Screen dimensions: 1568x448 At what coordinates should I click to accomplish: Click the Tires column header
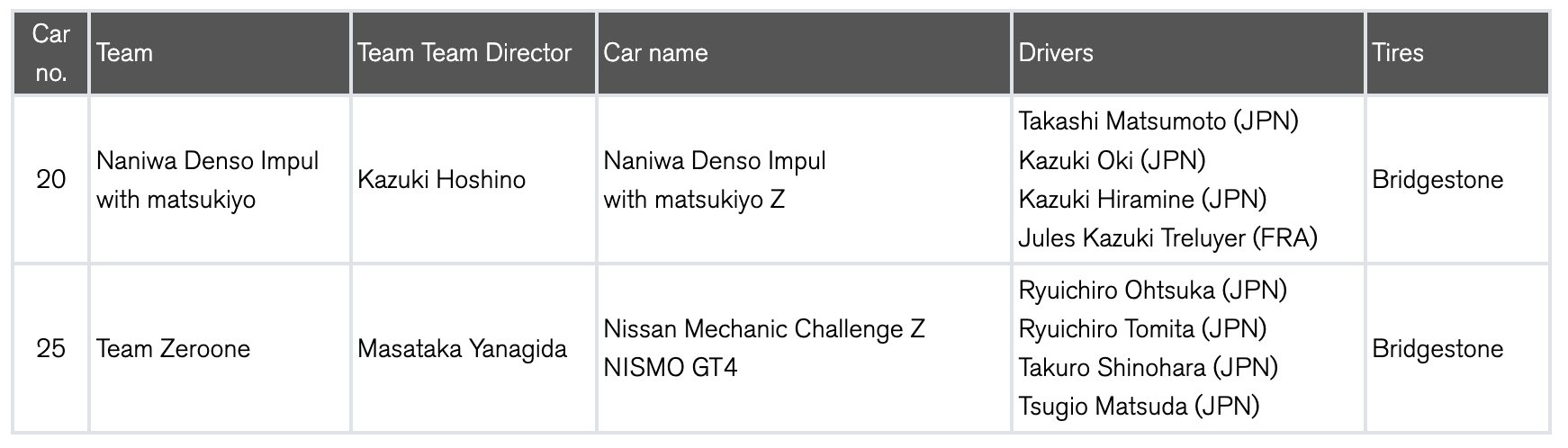coord(1398,53)
